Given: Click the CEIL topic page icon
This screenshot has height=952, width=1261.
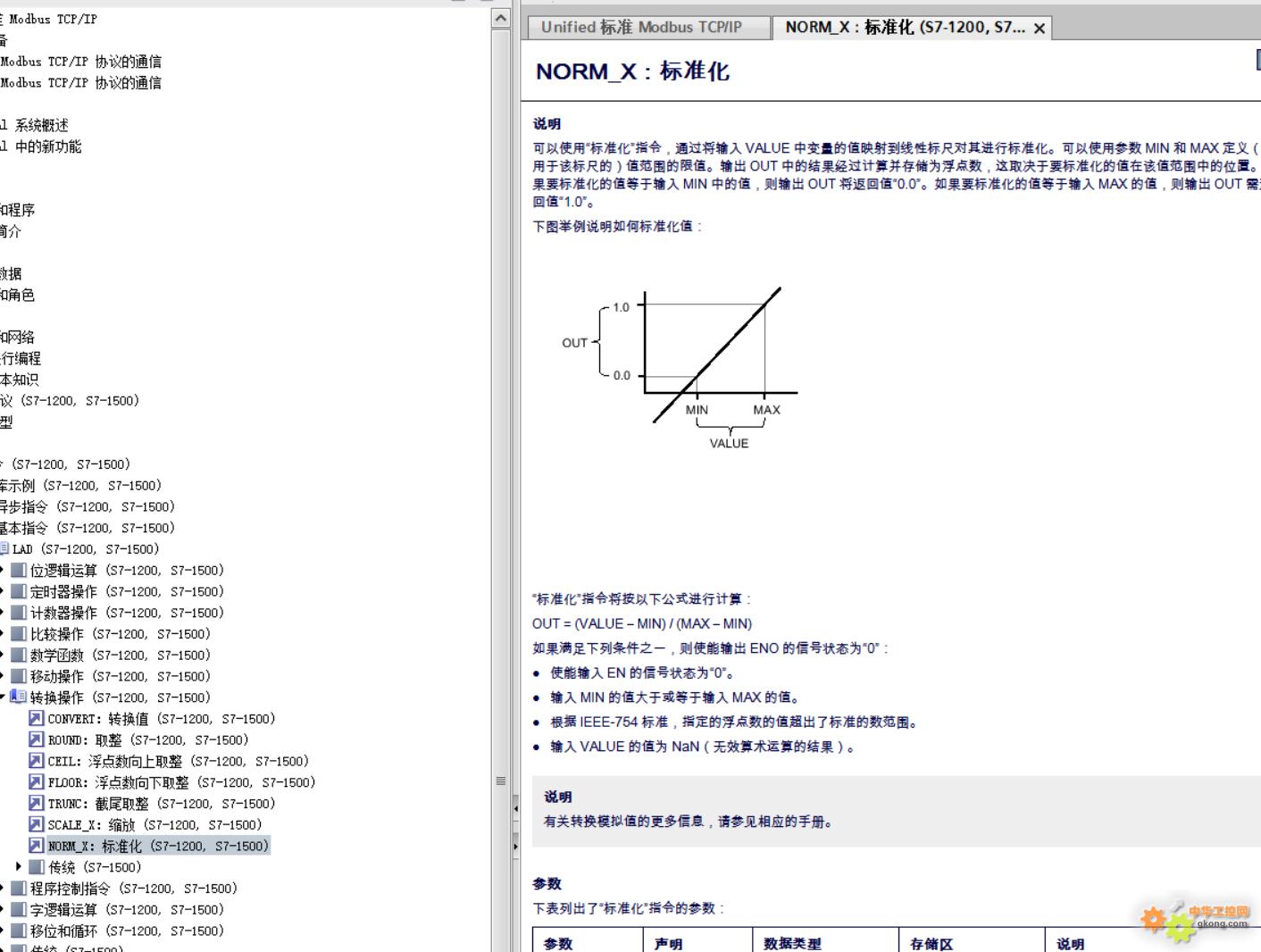Looking at the screenshot, I should tap(36, 761).
